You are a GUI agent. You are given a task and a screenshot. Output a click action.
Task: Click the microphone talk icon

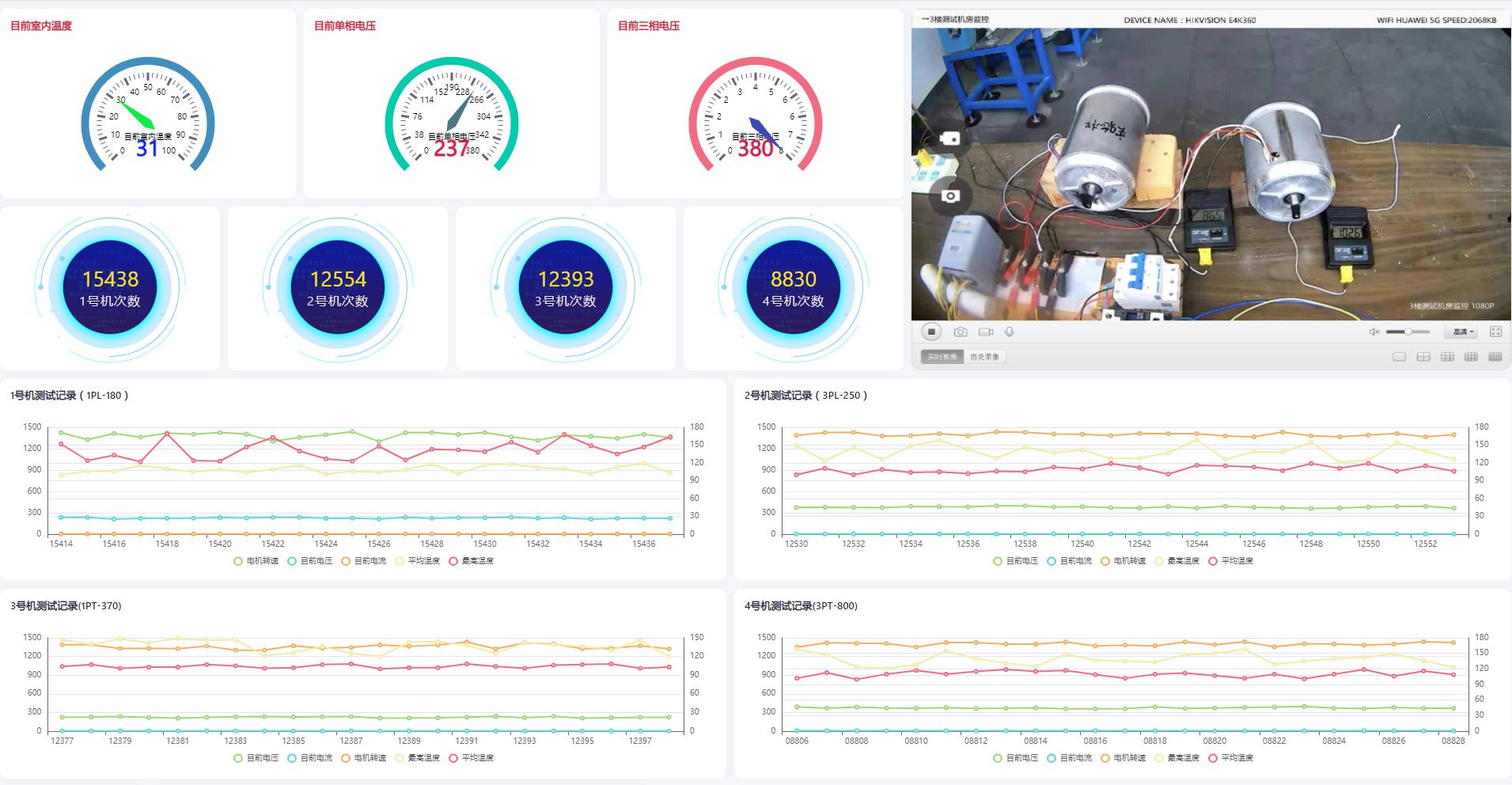coord(1009,332)
